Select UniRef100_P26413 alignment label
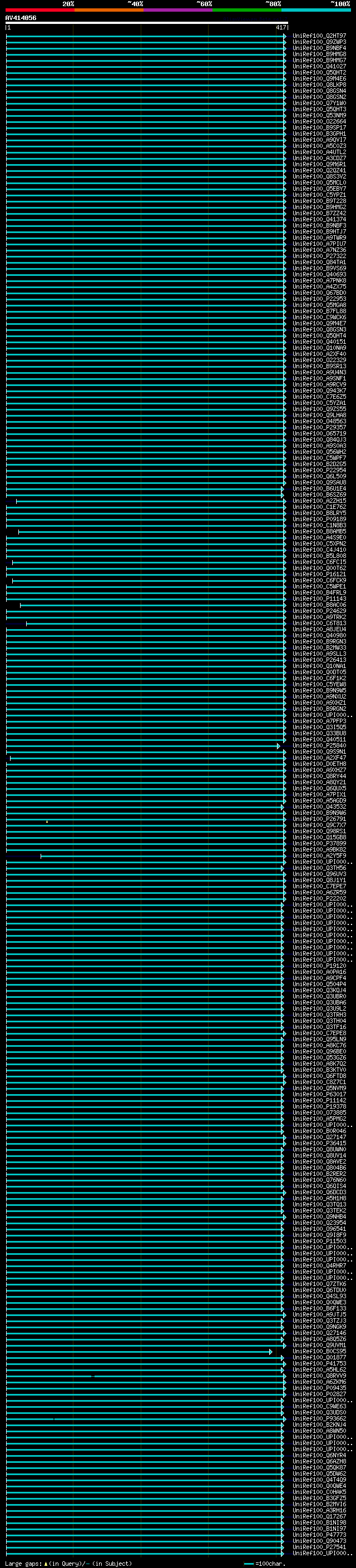Screen dimensions: 356x1568 [x=319, y=660]
